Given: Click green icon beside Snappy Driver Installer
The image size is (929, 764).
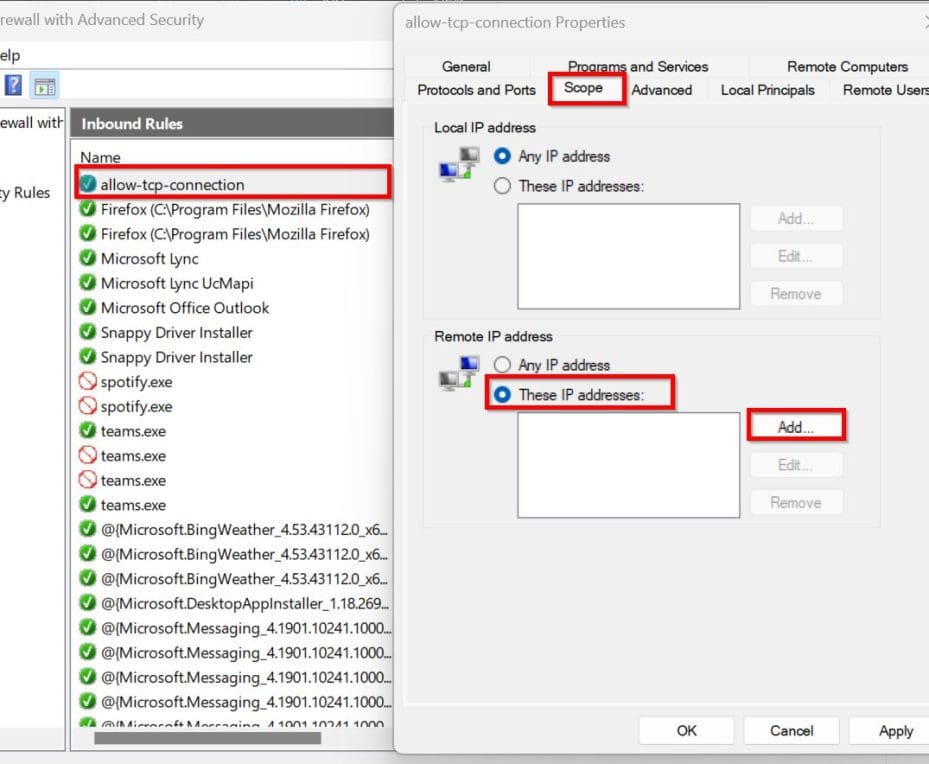Looking at the screenshot, I should [87, 333].
